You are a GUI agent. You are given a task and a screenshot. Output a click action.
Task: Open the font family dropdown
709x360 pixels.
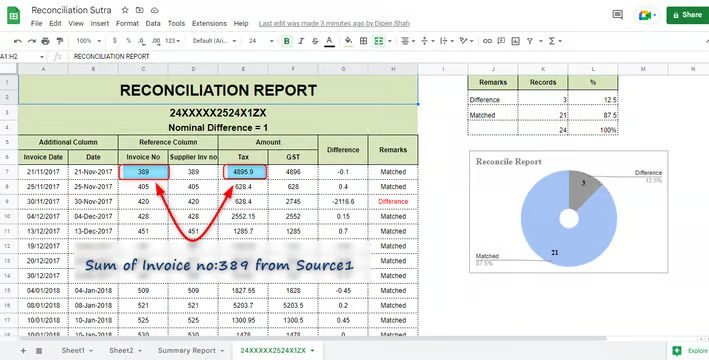[214, 41]
